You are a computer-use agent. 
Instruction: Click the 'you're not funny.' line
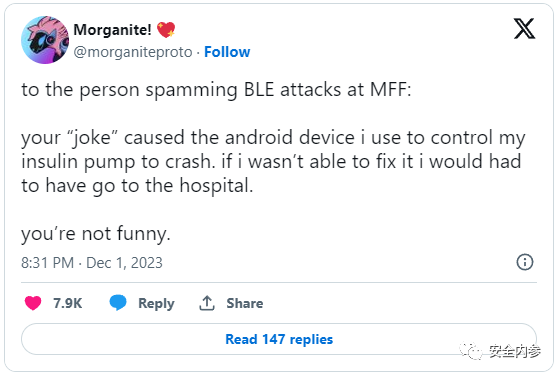pos(96,234)
